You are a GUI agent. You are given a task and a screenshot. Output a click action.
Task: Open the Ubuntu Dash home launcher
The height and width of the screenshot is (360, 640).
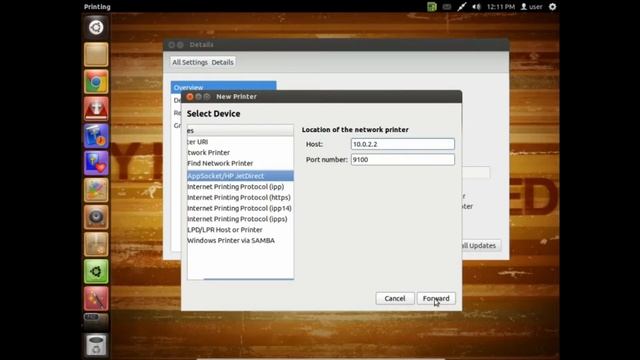point(96,27)
